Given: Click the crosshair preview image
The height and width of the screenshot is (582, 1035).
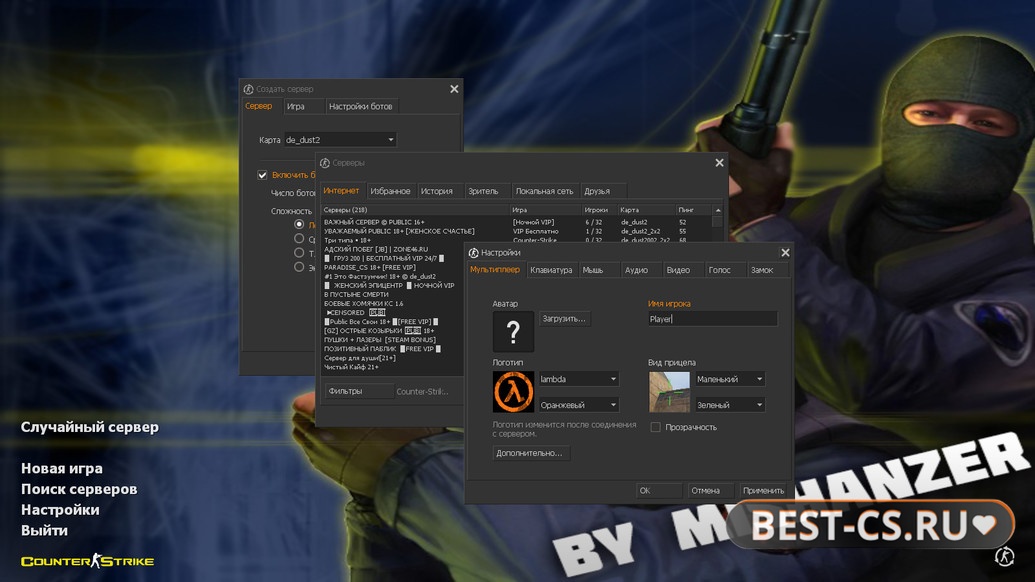Looking at the screenshot, I should (669, 391).
